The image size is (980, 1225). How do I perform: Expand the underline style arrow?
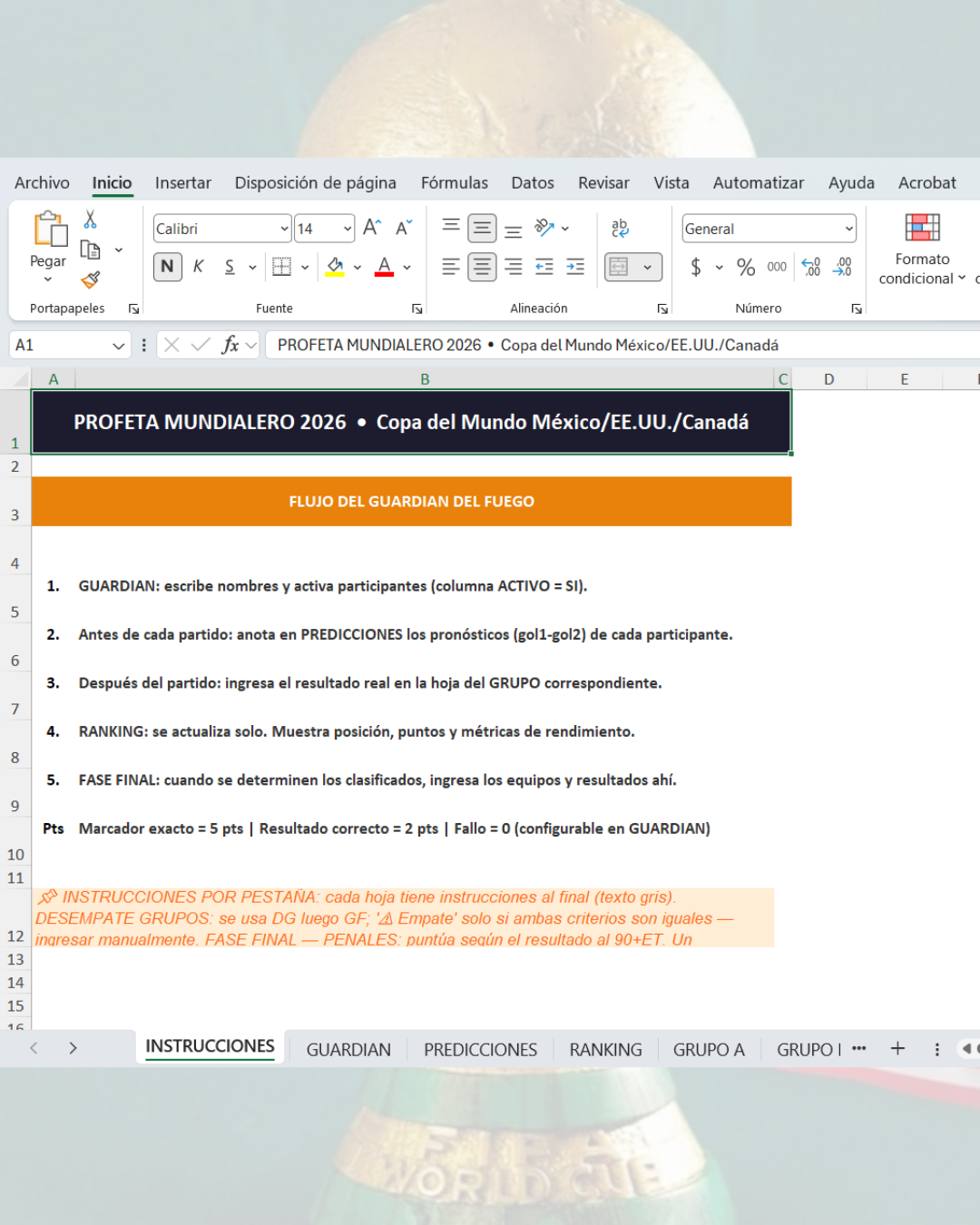pyautogui.click(x=252, y=268)
